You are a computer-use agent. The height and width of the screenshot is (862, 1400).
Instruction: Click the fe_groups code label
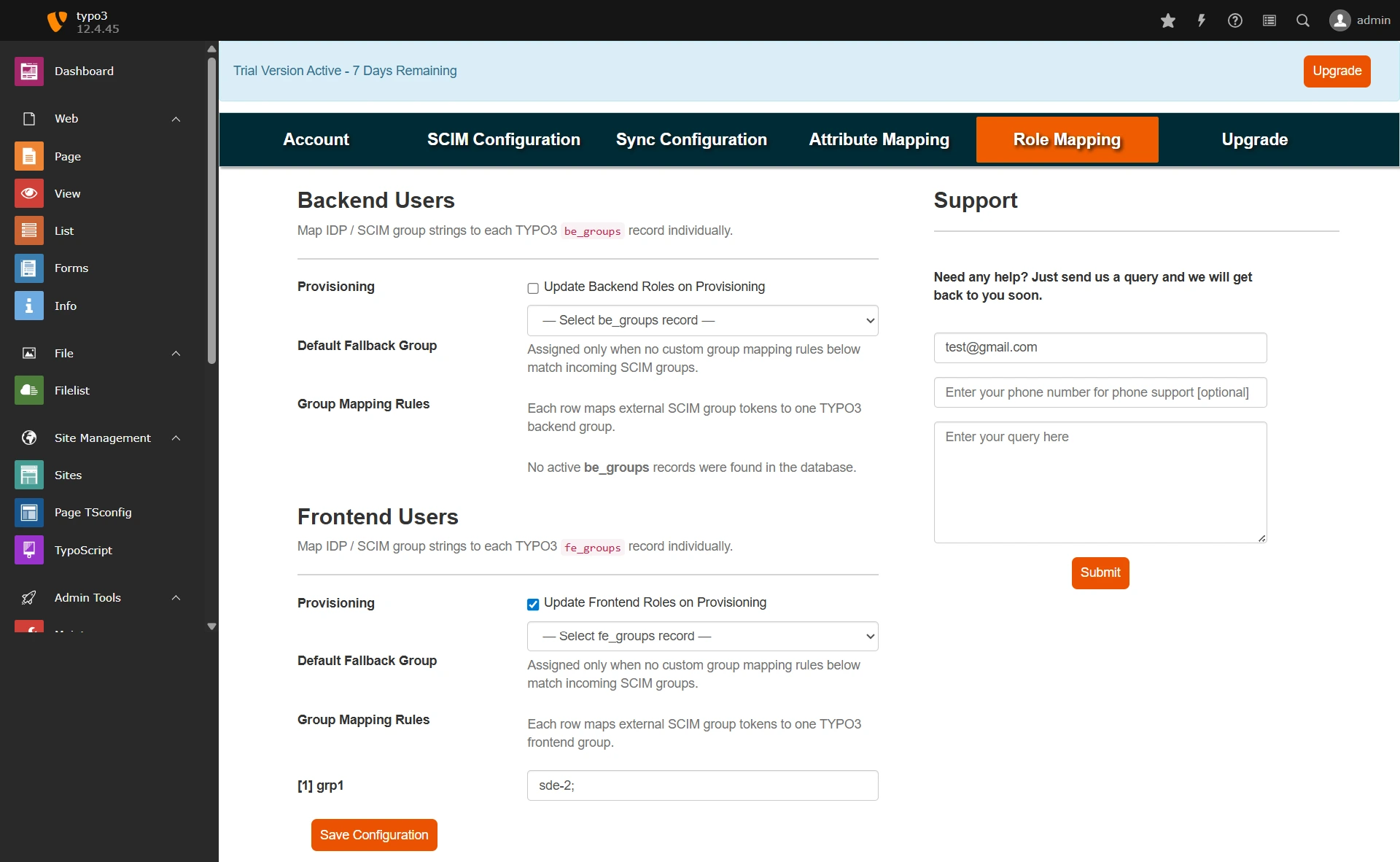592,548
